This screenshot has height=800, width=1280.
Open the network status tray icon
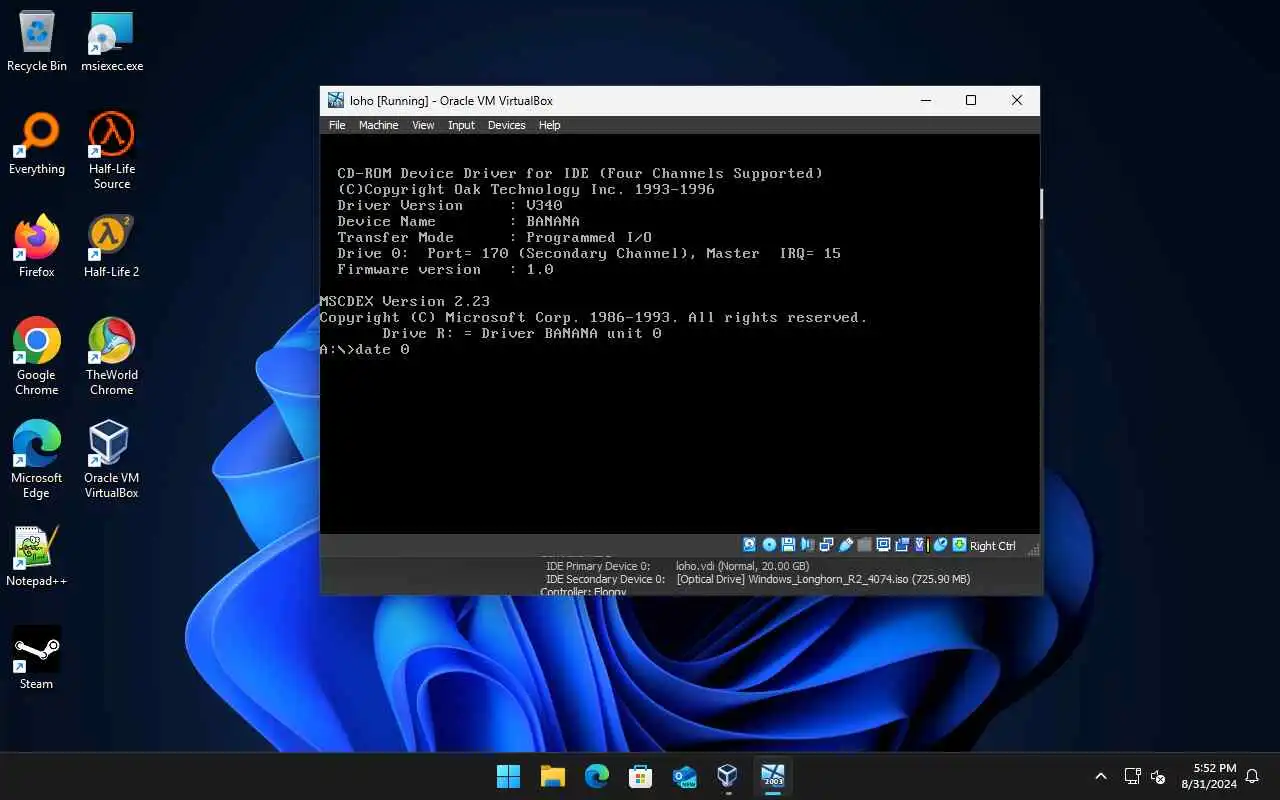coord(1132,776)
